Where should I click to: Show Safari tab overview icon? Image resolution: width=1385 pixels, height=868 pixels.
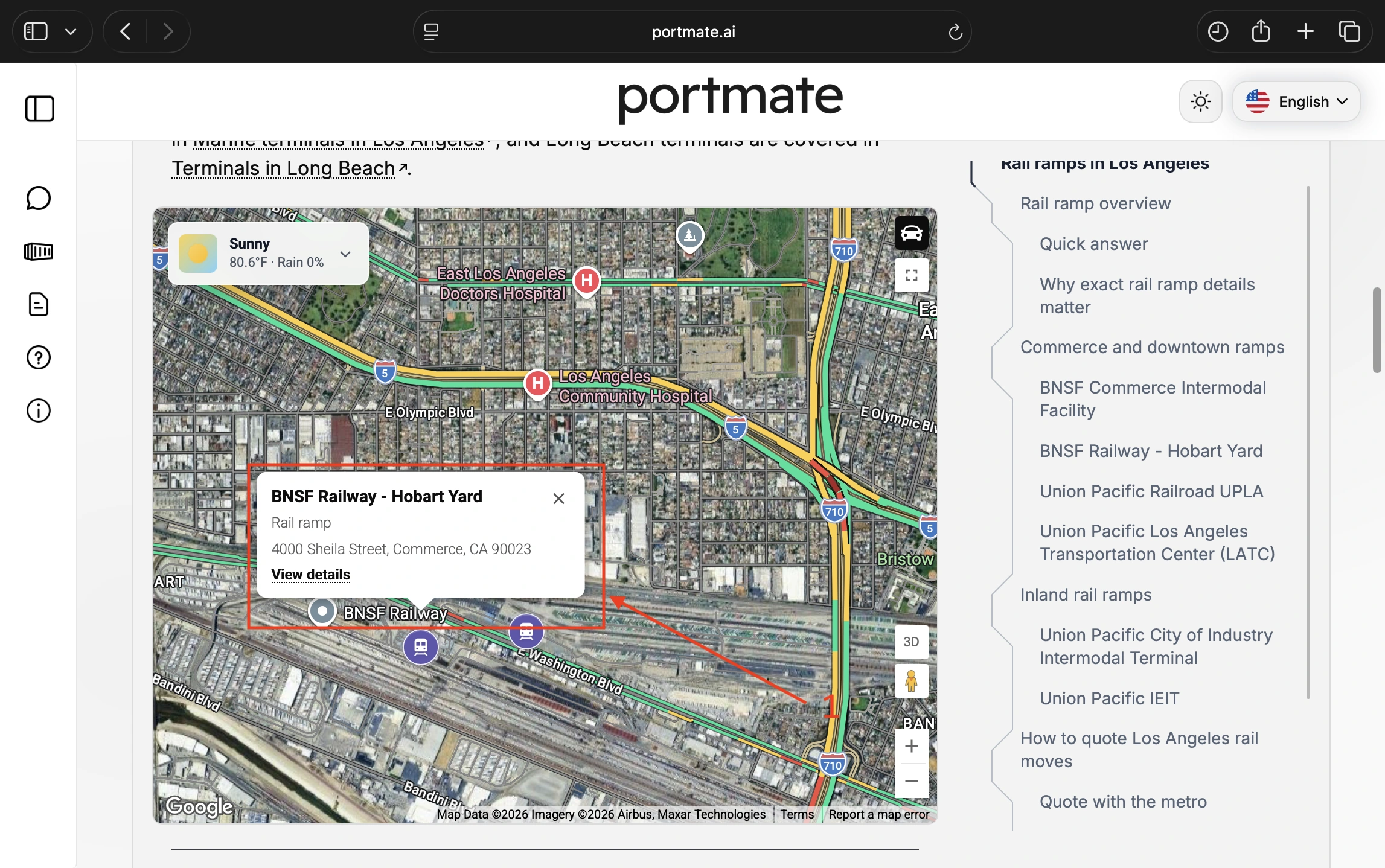pyautogui.click(x=1349, y=31)
